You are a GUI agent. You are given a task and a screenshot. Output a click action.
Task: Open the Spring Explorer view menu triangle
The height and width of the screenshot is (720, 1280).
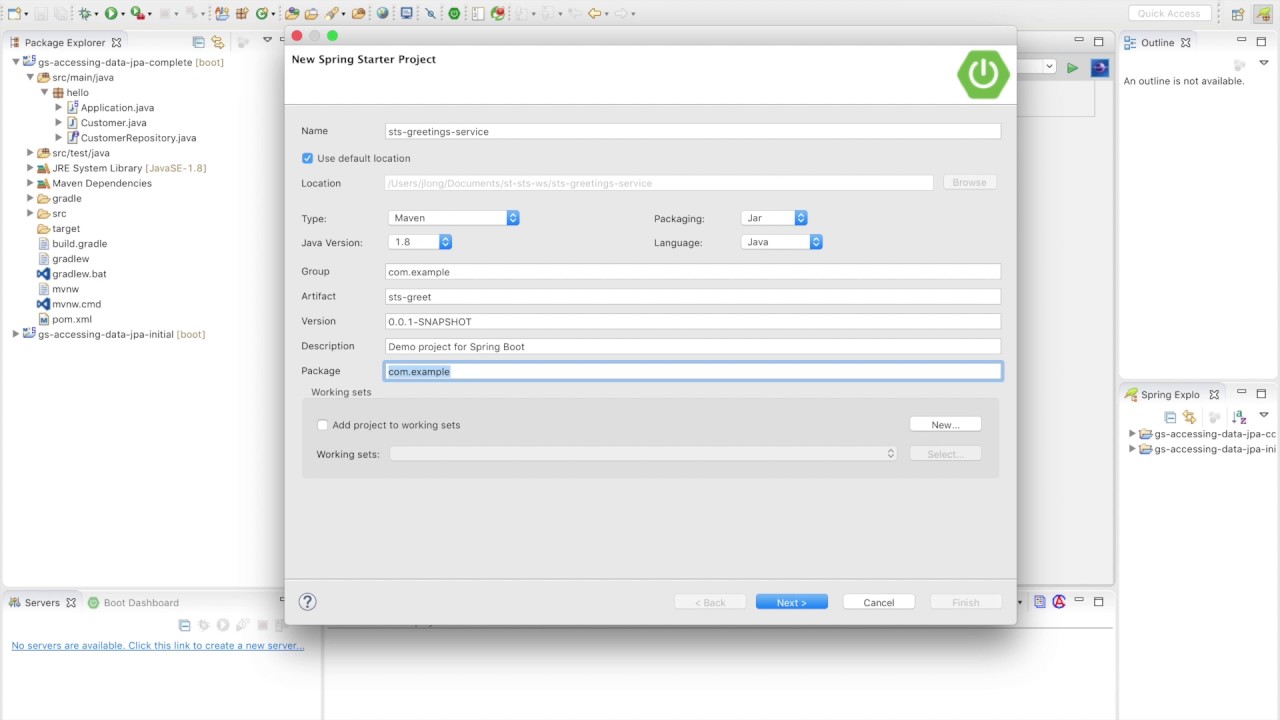point(1263,415)
